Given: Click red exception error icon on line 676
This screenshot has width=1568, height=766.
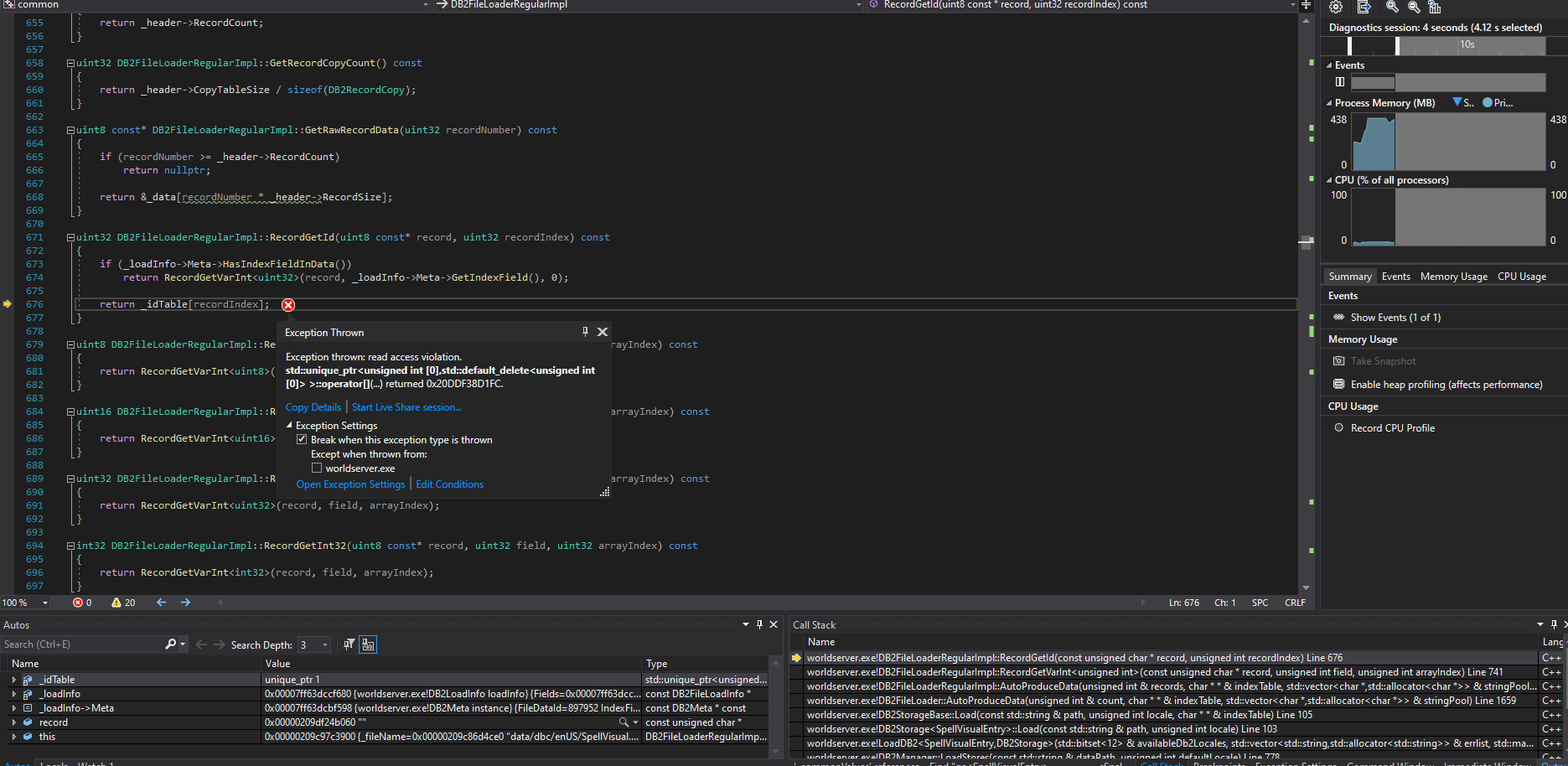Looking at the screenshot, I should coord(288,305).
